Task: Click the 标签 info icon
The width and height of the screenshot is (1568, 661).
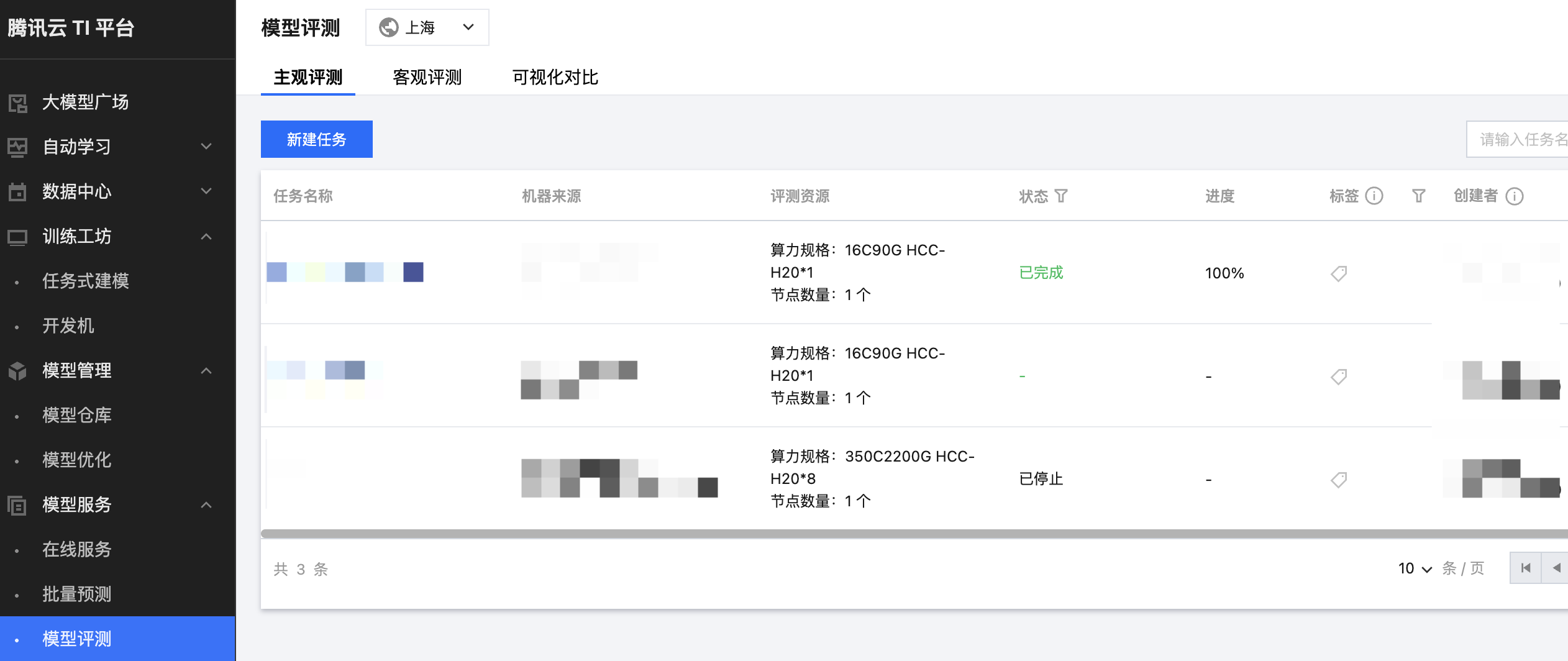Action: tap(1374, 196)
